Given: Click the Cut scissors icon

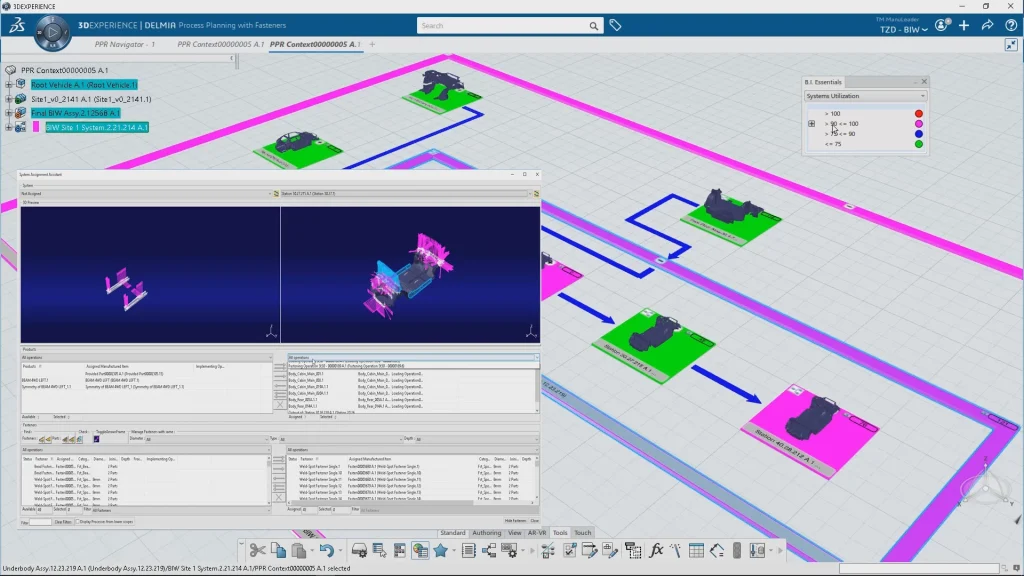Looking at the screenshot, I should pos(257,550).
